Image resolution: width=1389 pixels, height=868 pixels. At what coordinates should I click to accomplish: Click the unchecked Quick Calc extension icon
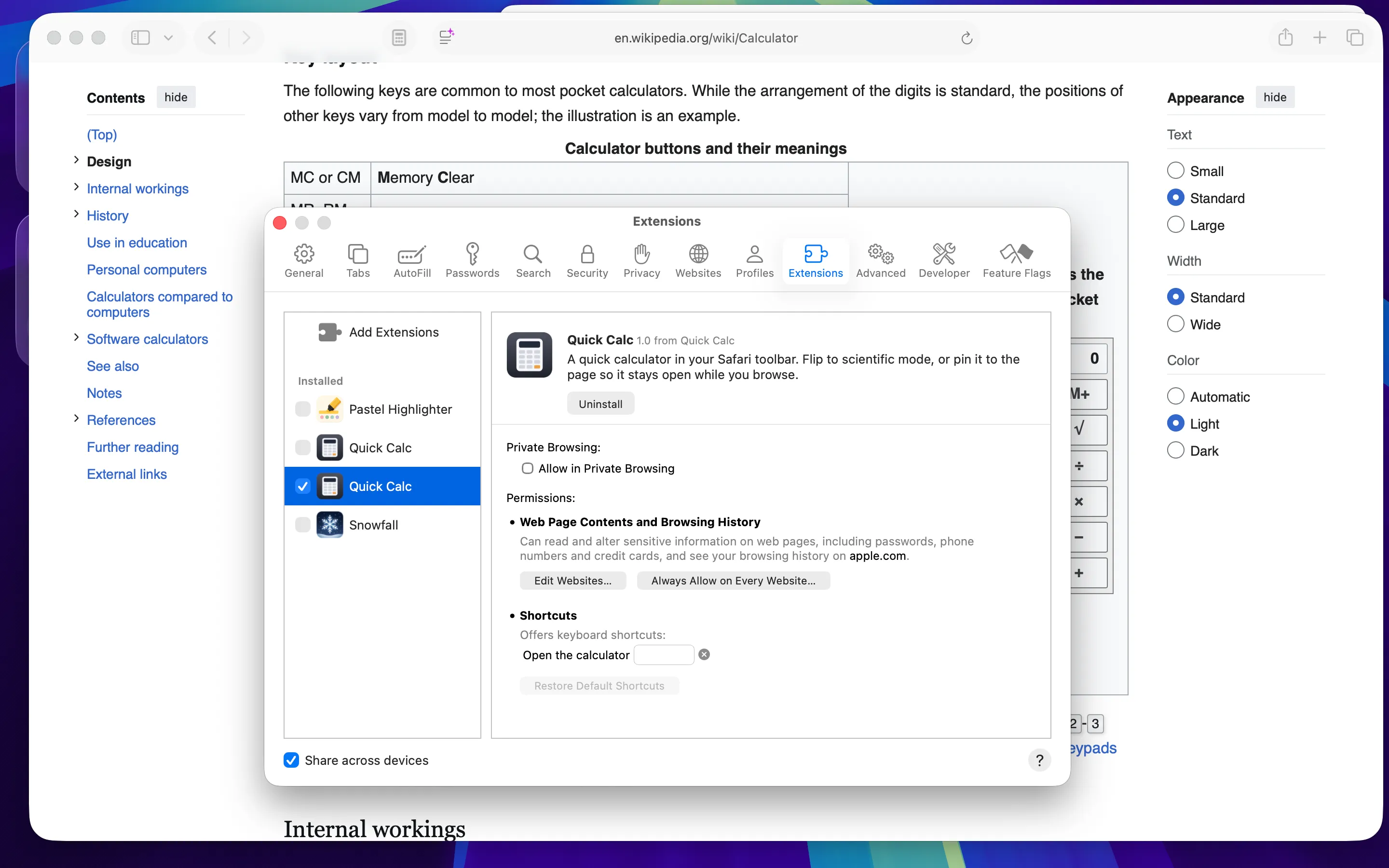point(329,447)
